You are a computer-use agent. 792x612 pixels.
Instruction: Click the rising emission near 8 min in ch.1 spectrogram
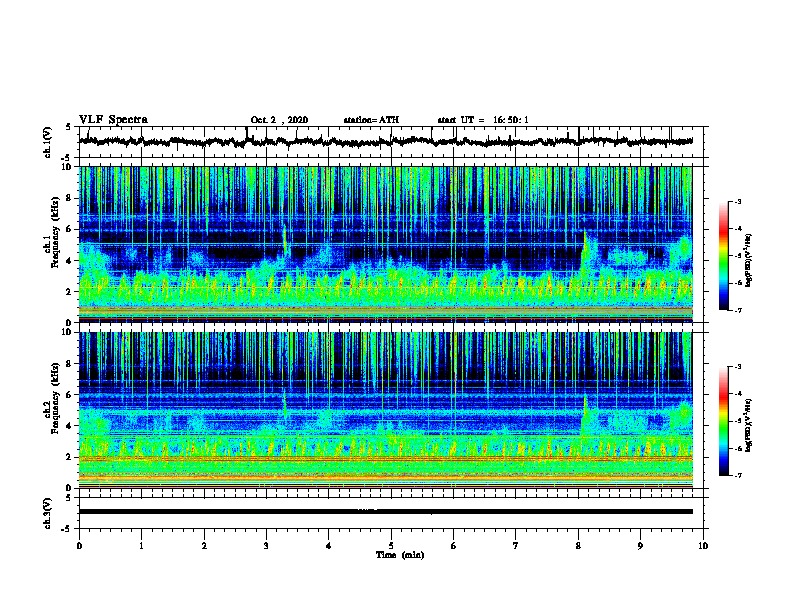coord(586,255)
